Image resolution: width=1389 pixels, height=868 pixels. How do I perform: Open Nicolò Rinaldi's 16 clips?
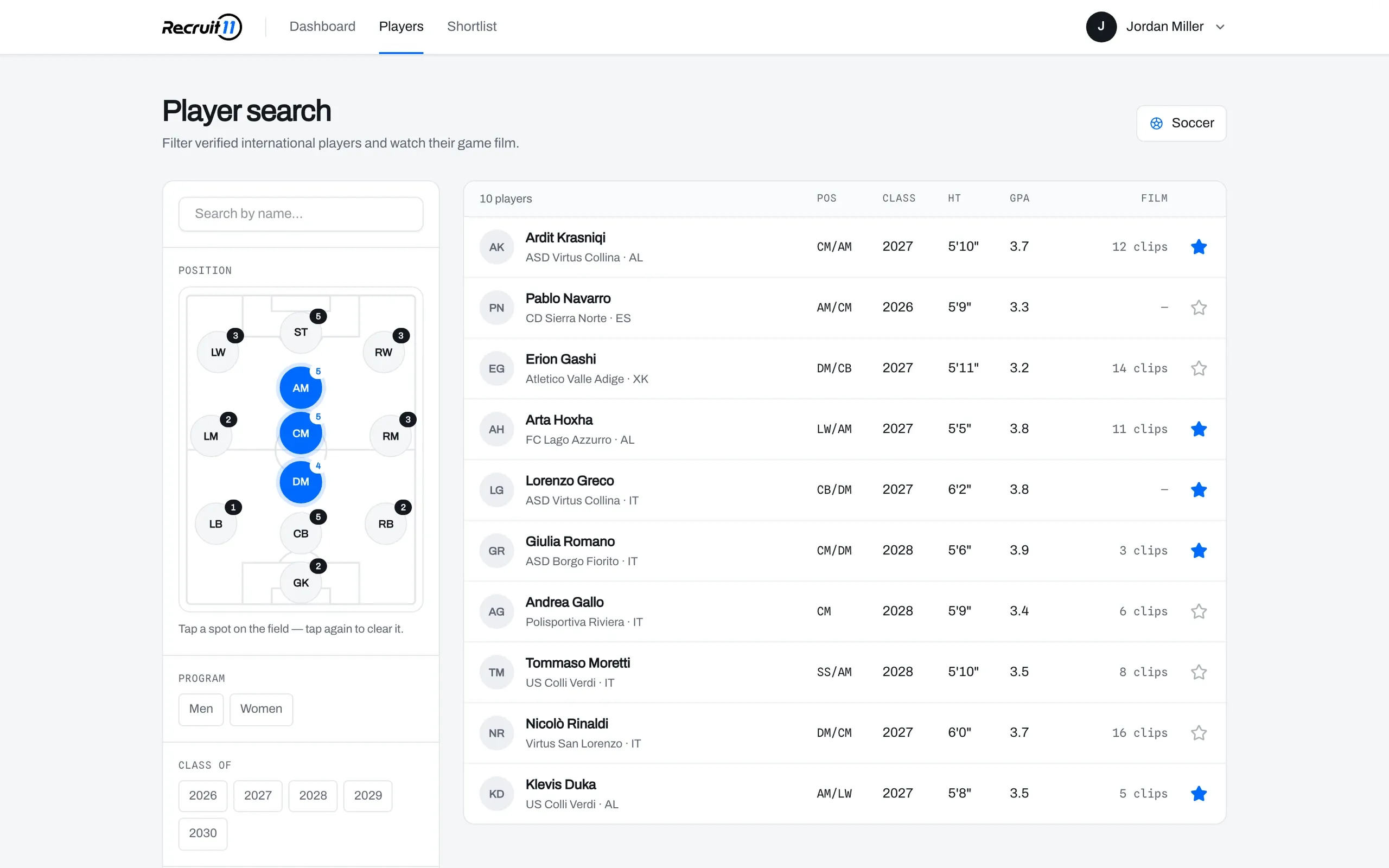1139,733
